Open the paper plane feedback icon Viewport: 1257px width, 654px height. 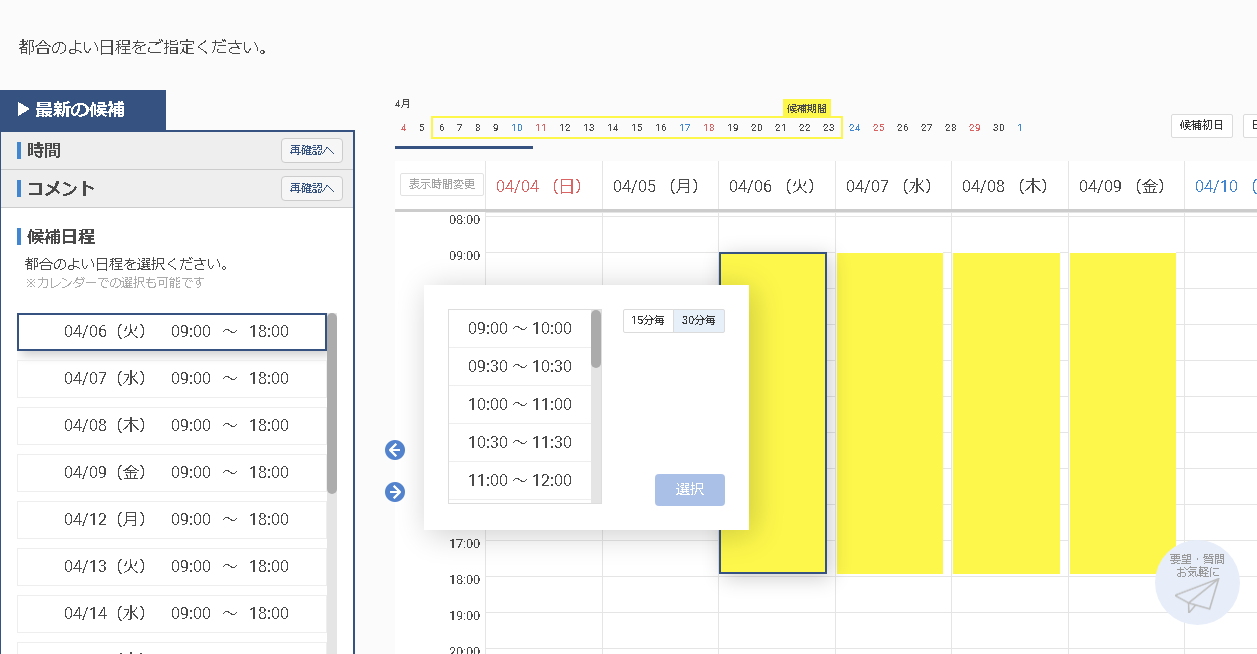[x=1197, y=594]
